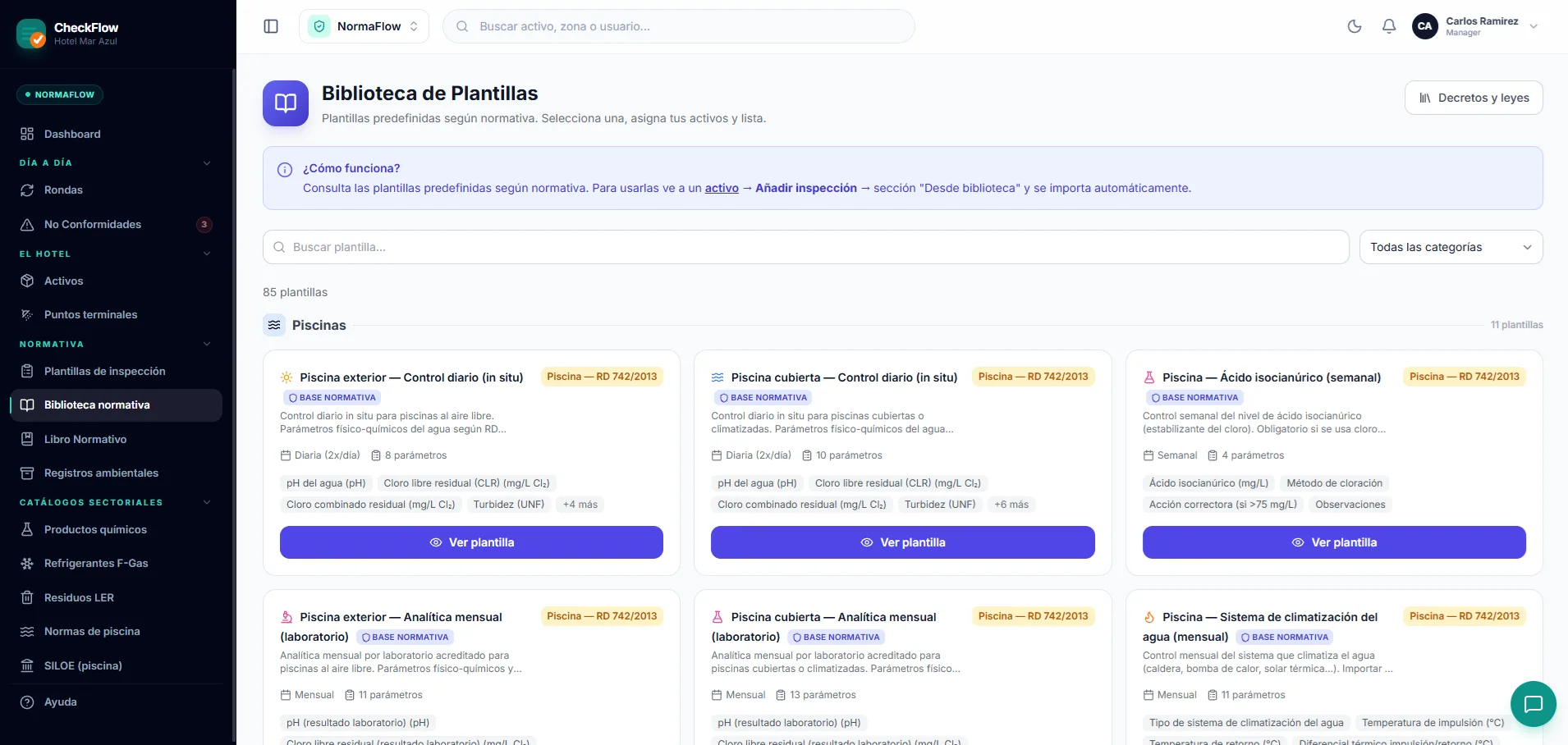Click 'Turbidez (UNF)' chip on Piscina cubierta card

click(940, 505)
